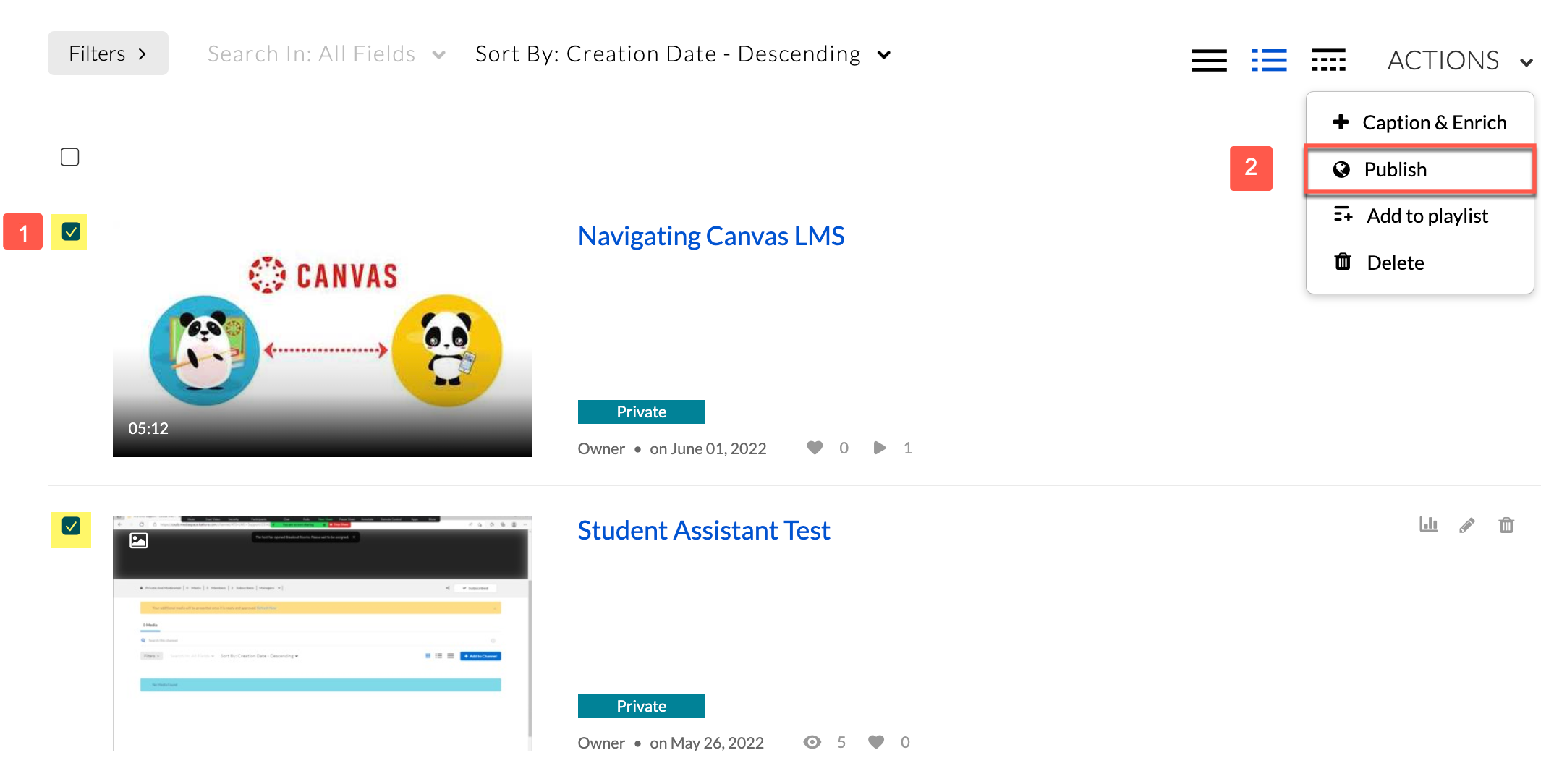Toggle the checkbox for Navigating Canvas LMS
This screenshot has height=784, width=1567.
(71, 232)
